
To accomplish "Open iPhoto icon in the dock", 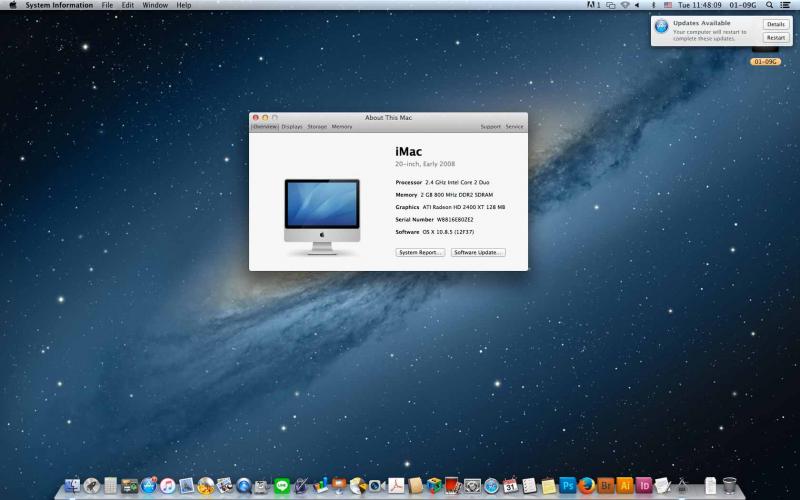I will coord(224,486).
